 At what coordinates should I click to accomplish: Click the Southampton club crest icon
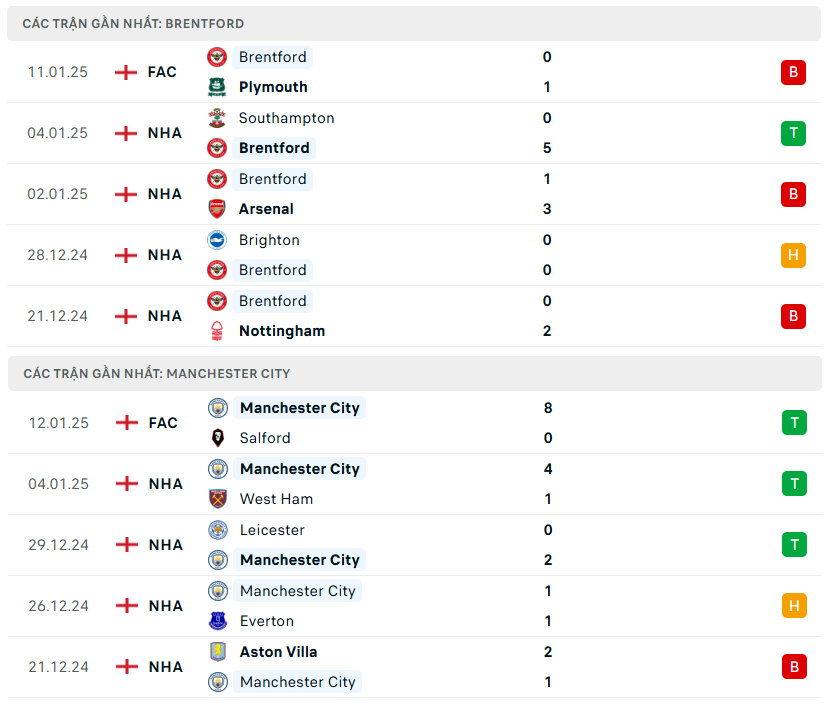(217, 118)
